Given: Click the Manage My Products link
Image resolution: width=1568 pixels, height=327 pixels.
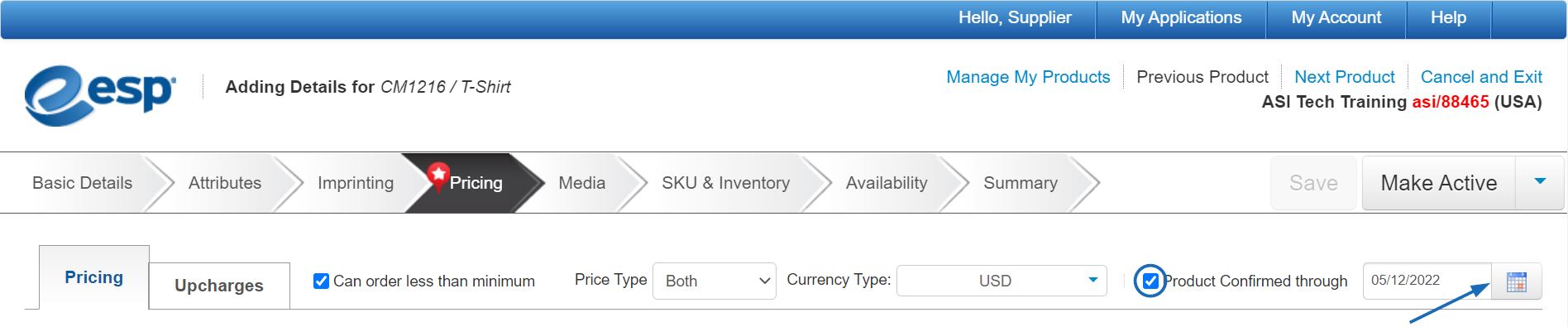Looking at the screenshot, I should coord(1028,77).
